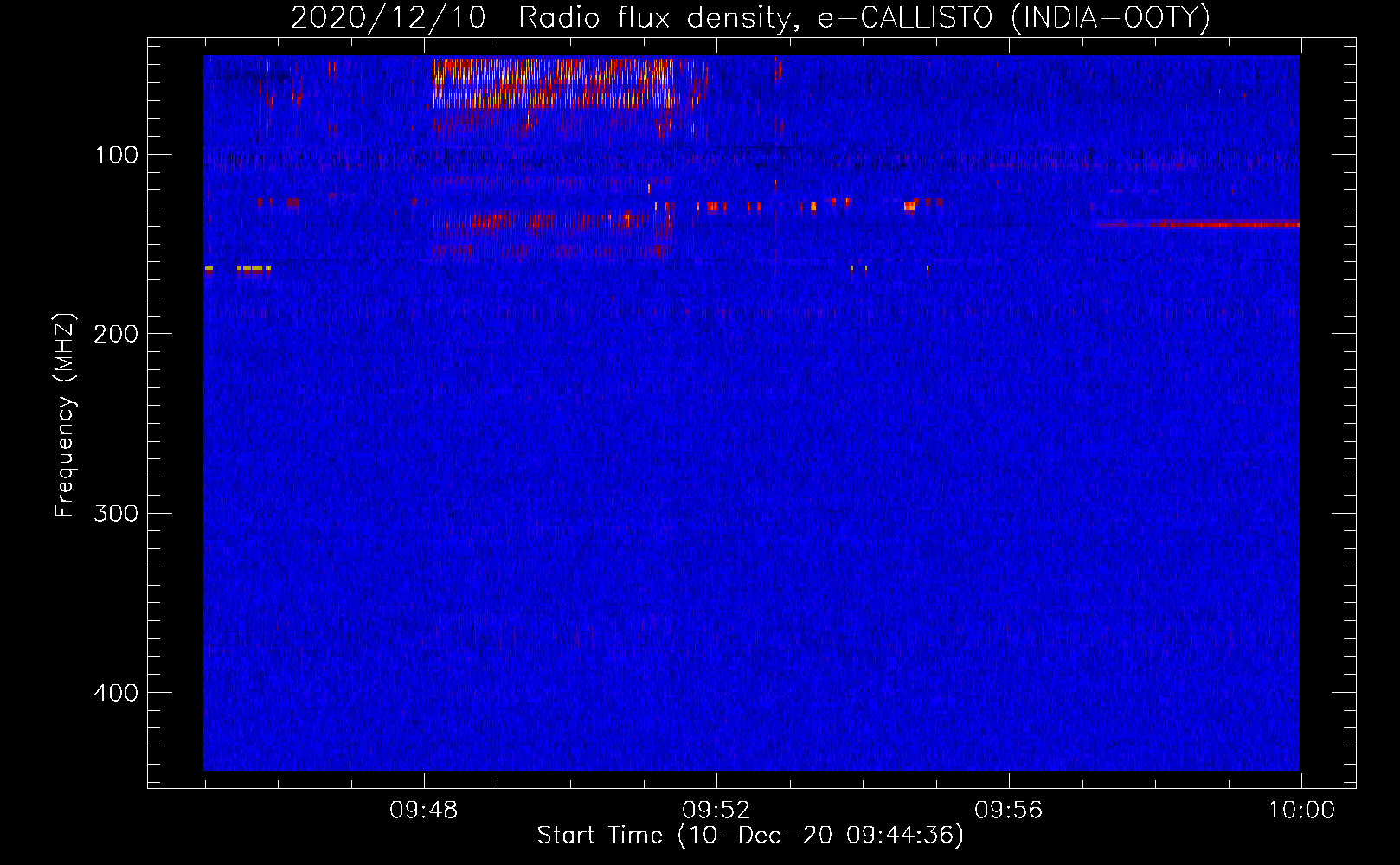This screenshot has height=865, width=1400.
Task: Click the '10:00' time axis label
Action: point(1301,811)
